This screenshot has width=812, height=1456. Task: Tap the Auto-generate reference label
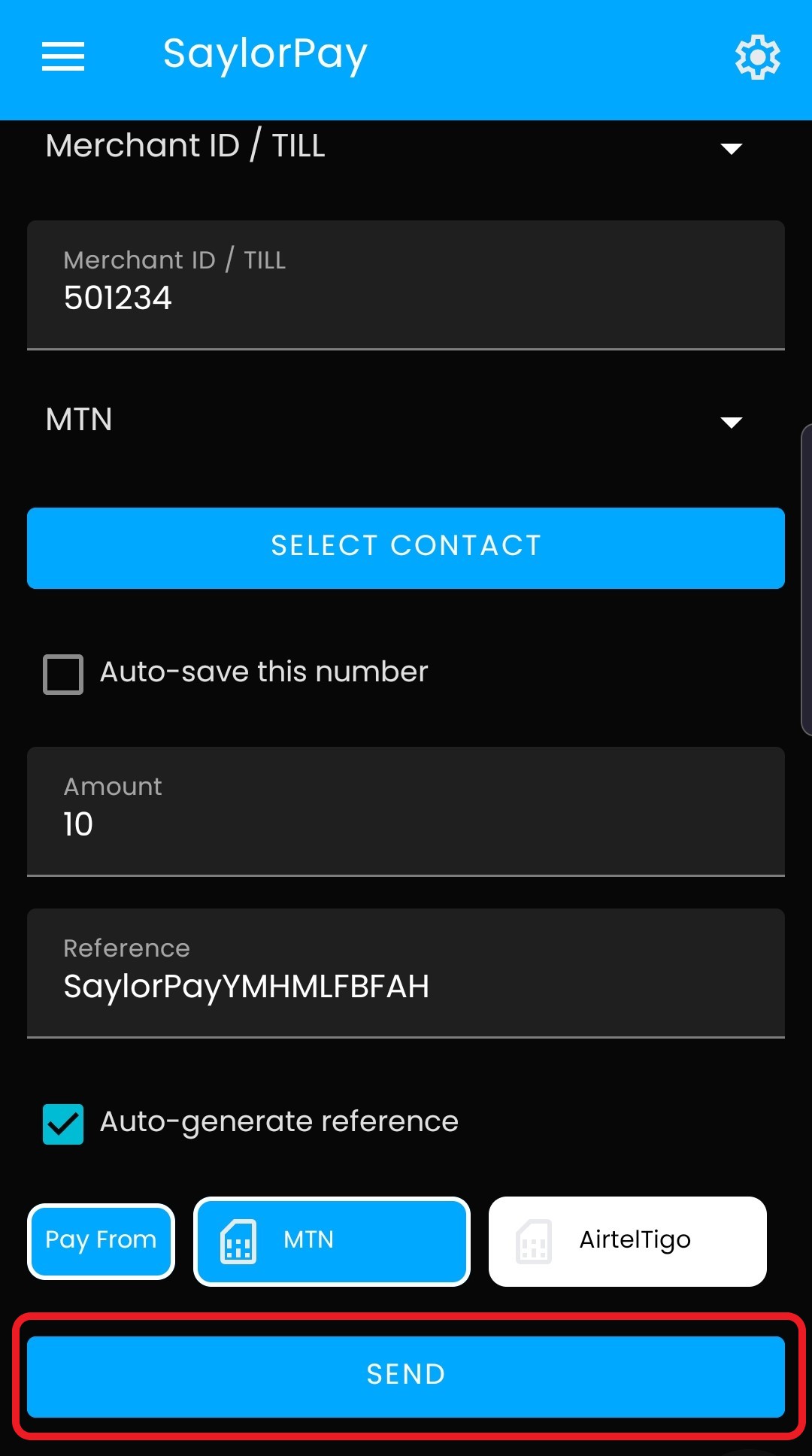[279, 1122]
